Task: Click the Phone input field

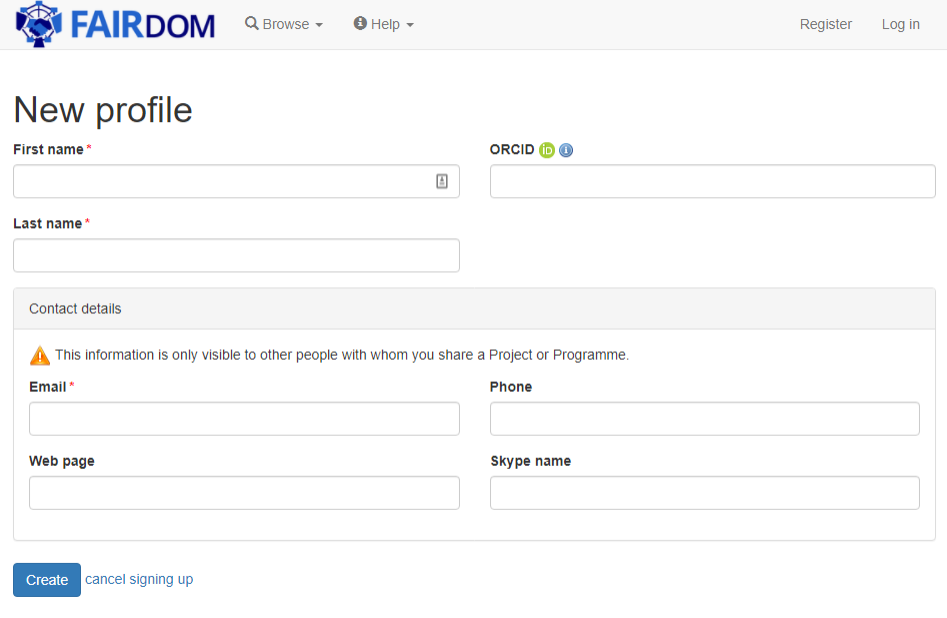Action: pyautogui.click(x=704, y=418)
